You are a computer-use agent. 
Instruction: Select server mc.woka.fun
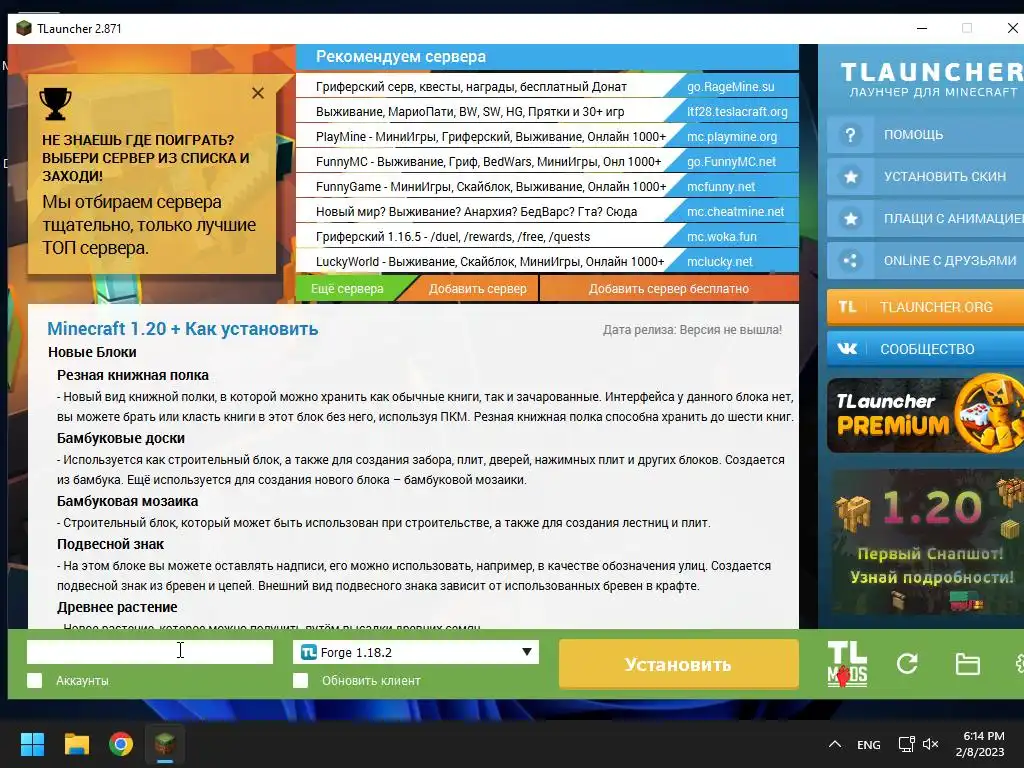[x=722, y=237]
